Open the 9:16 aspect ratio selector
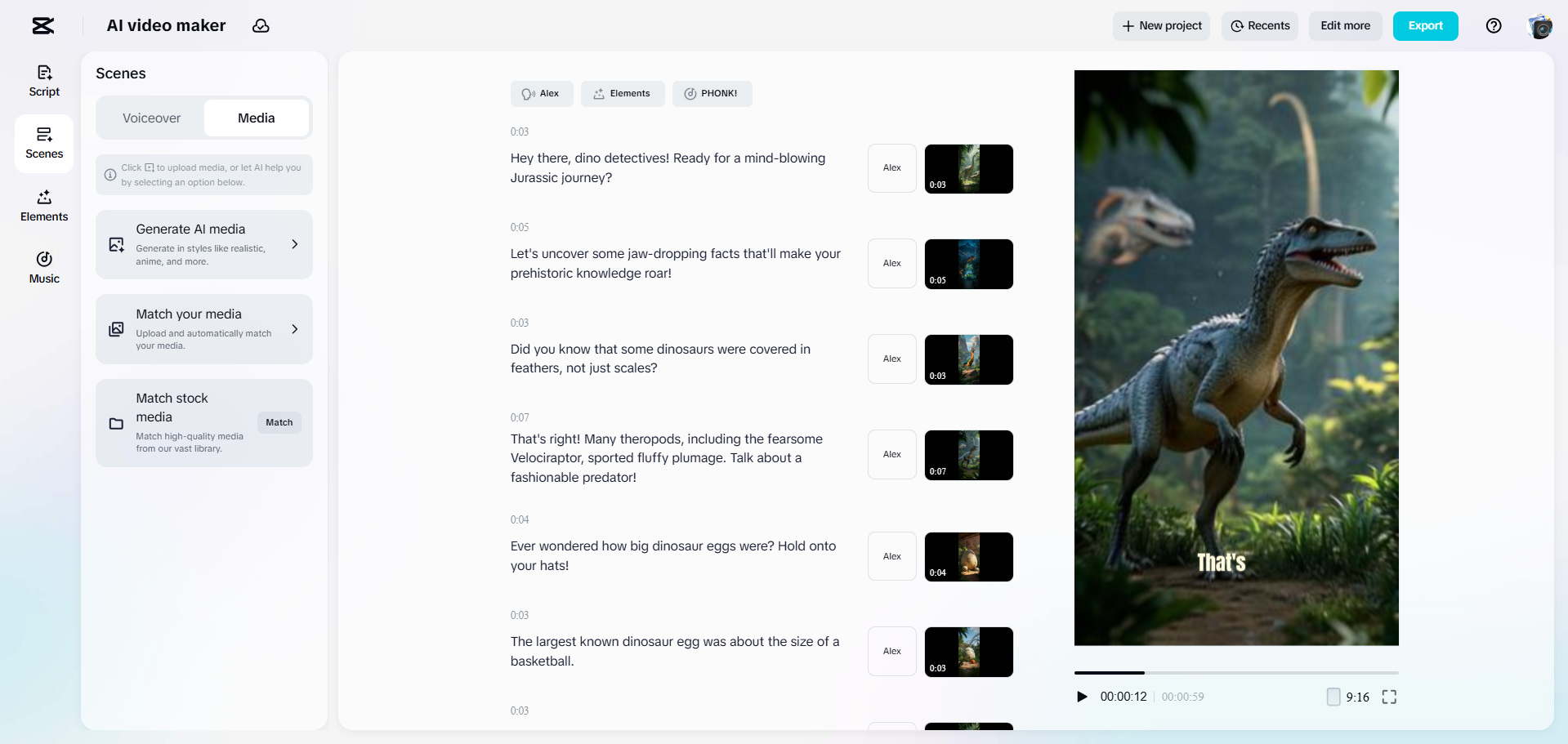 click(1348, 697)
